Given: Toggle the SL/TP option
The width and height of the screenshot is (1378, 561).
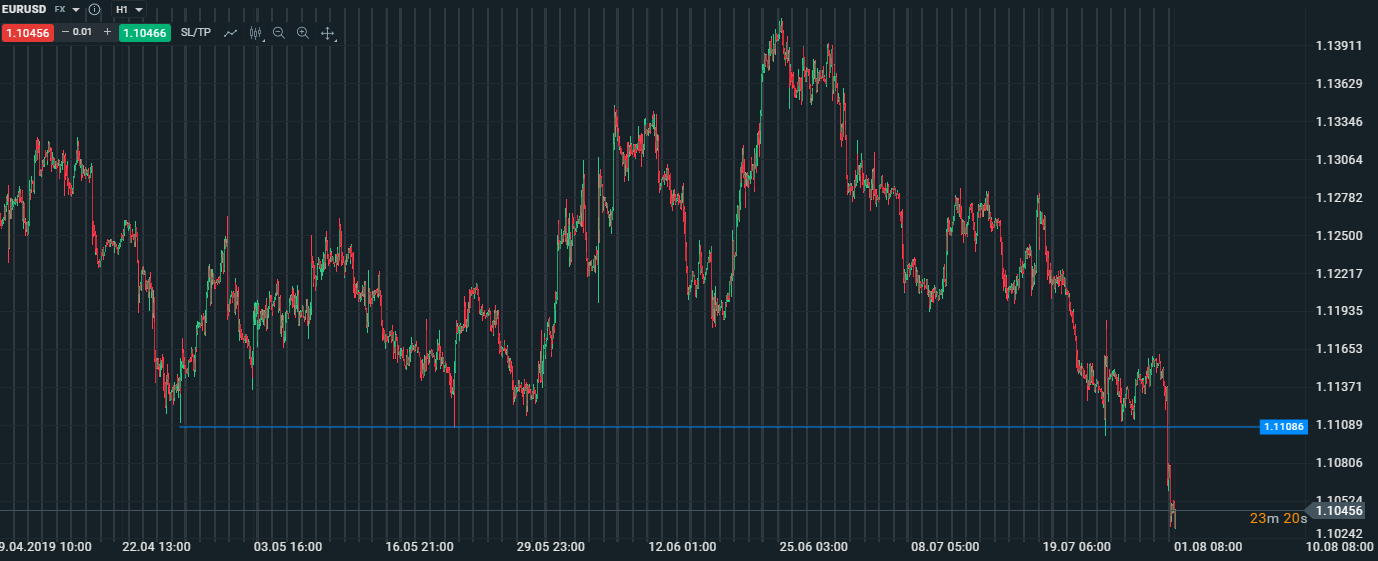Looking at the screenshot, I should 196,32.
